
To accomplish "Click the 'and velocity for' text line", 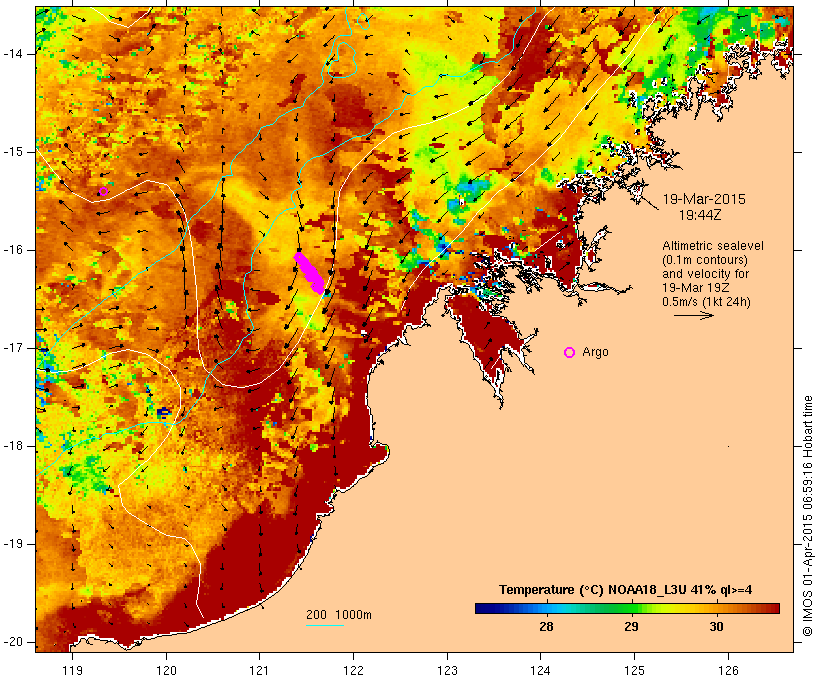I will (705, 274).
